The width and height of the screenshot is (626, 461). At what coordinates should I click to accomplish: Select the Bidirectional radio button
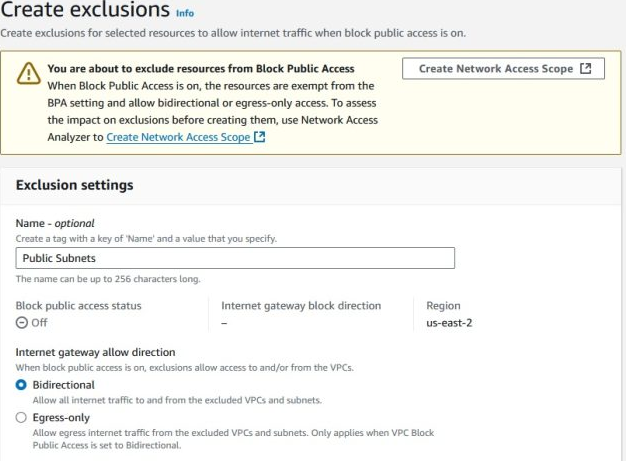(x=22, y=385)
